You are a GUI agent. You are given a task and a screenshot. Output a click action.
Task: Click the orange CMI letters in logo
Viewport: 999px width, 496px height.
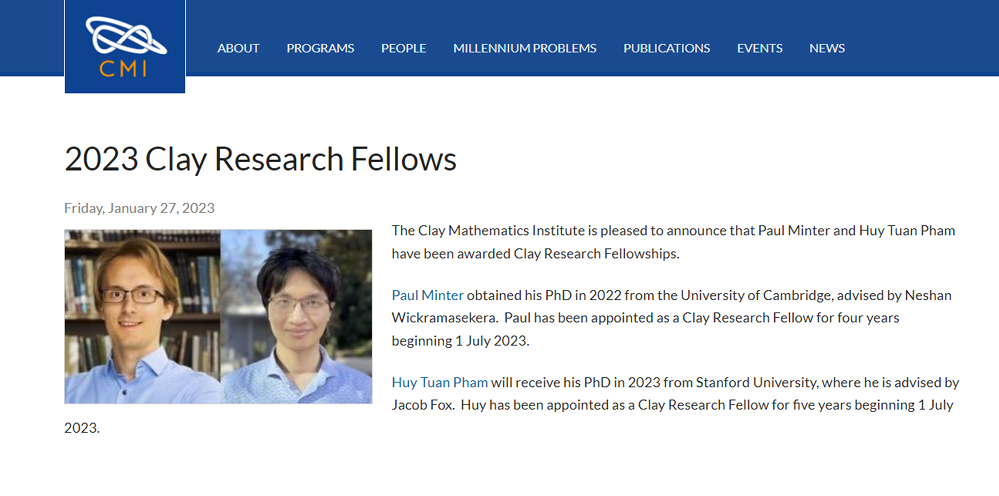tap(124, 68)
